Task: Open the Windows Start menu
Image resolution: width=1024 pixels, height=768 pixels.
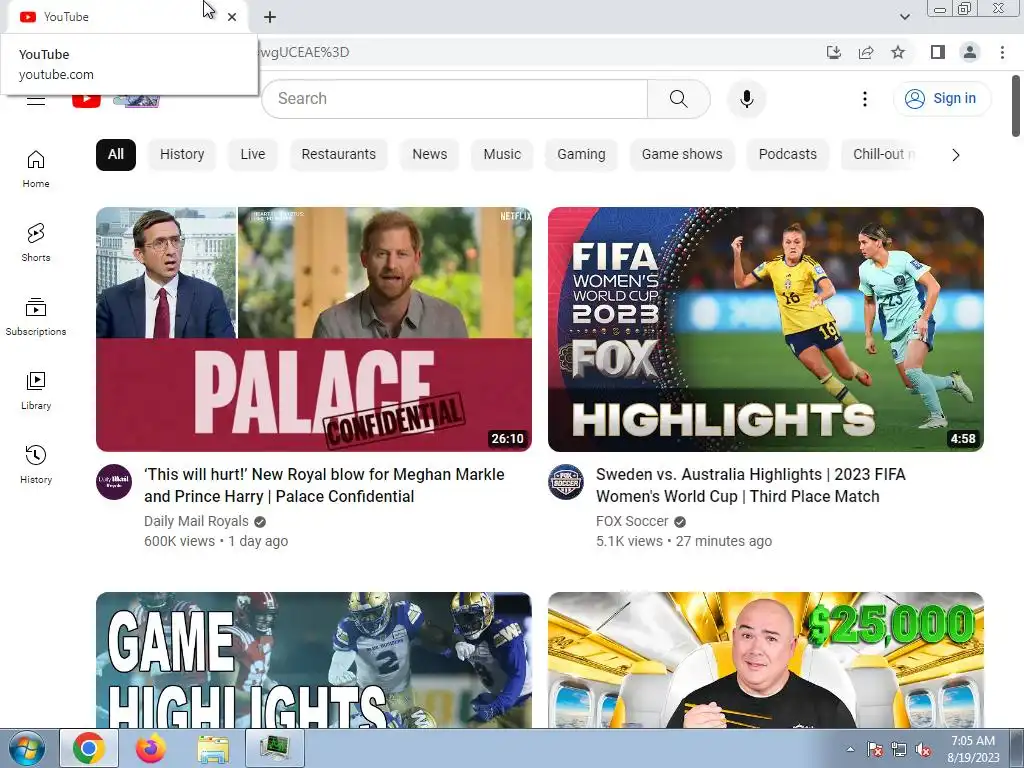Action: [27, 748]
